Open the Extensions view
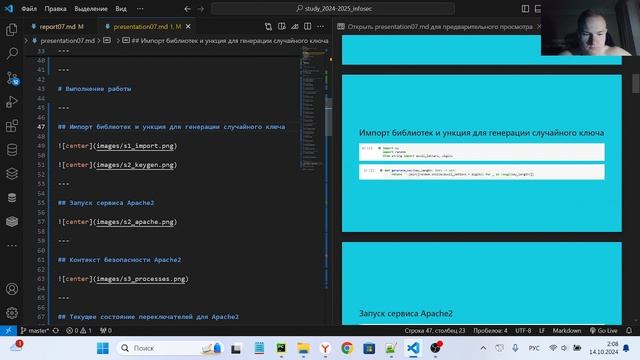640x360 pixels. click(x=12, y=126)
